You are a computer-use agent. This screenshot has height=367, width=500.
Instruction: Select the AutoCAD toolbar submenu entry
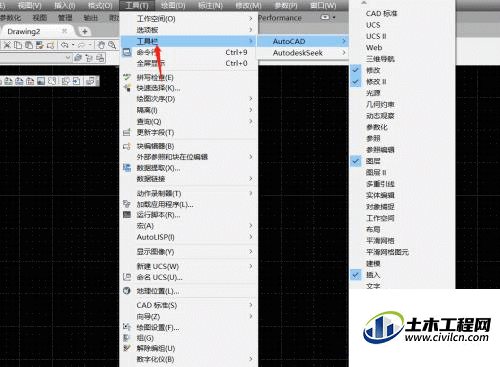coord(303,41)
